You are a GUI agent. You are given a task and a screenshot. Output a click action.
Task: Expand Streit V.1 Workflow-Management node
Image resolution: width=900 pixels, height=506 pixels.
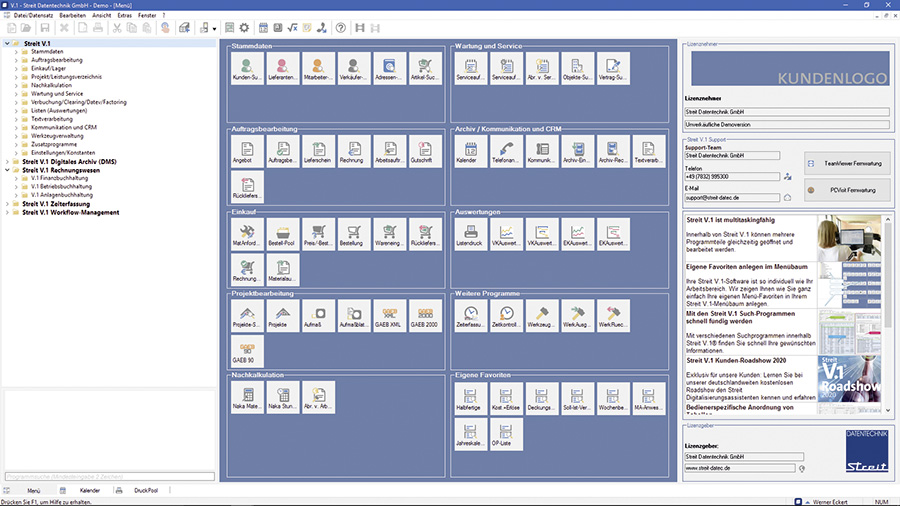point(7,212)
